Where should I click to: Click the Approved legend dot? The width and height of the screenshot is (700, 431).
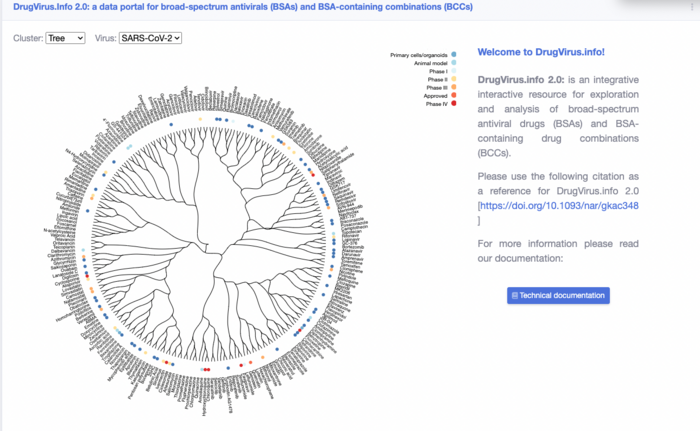pyautogui.click(x=455, y=95)
